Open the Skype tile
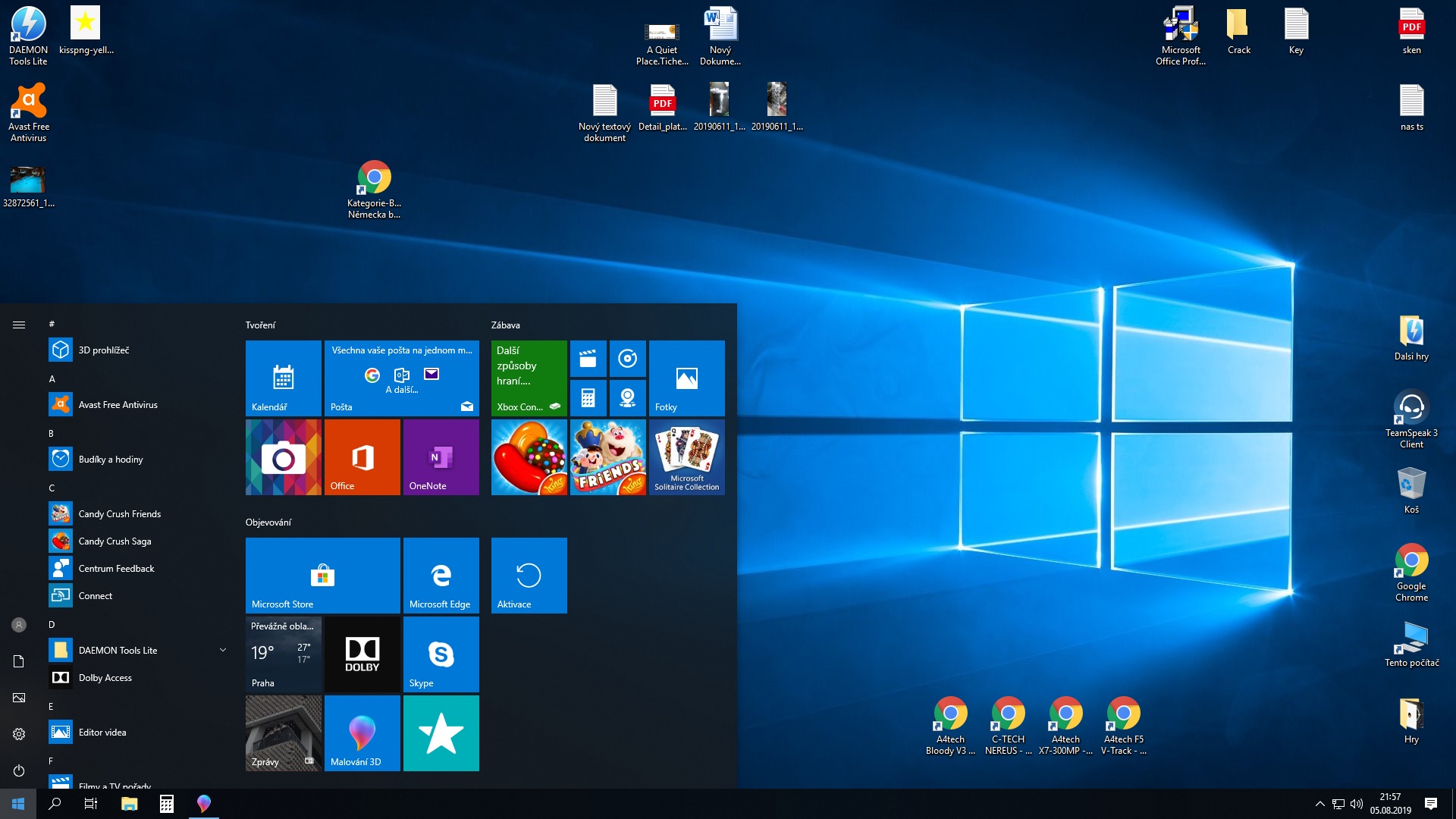Viewport: 1456px width, 819px height. [x=441, y=654]
